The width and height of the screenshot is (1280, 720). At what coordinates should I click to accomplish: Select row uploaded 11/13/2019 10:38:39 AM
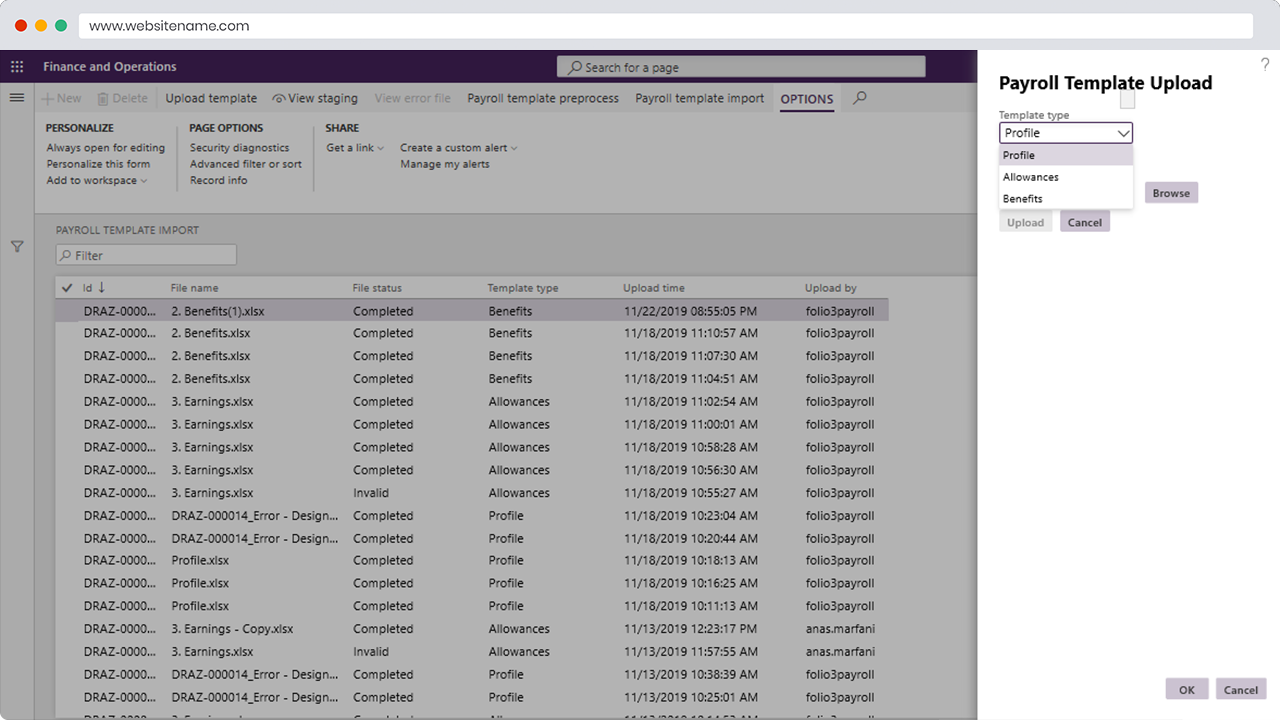pyautogui.click(x=472, y=675)
